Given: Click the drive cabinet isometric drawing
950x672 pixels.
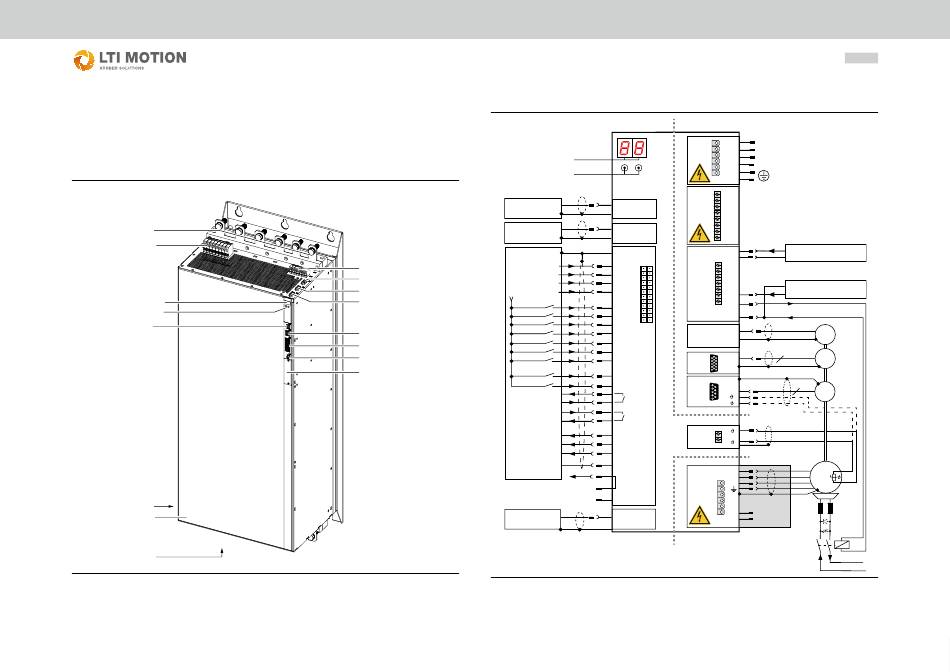Looking at the screenshot, I should point(261,376).
